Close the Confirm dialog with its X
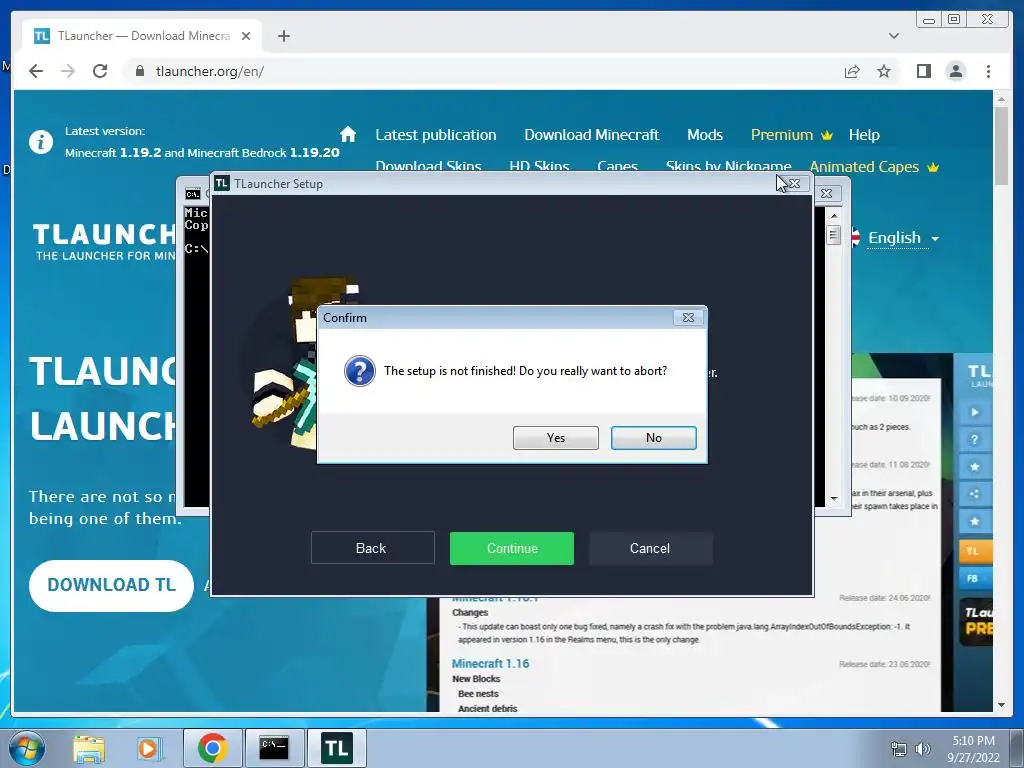This screenshot has height=768, width=1024. 688,317
